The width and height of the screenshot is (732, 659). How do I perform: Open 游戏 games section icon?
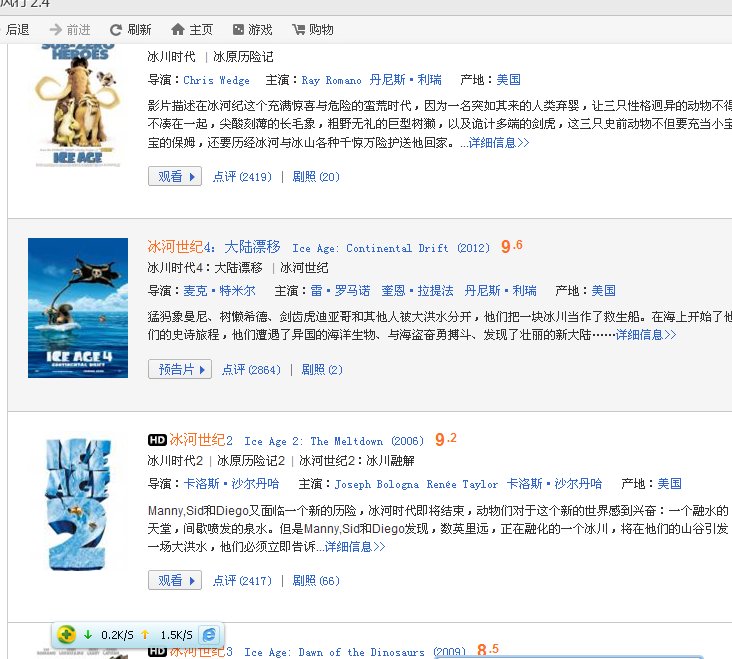[x=238, y=29]
